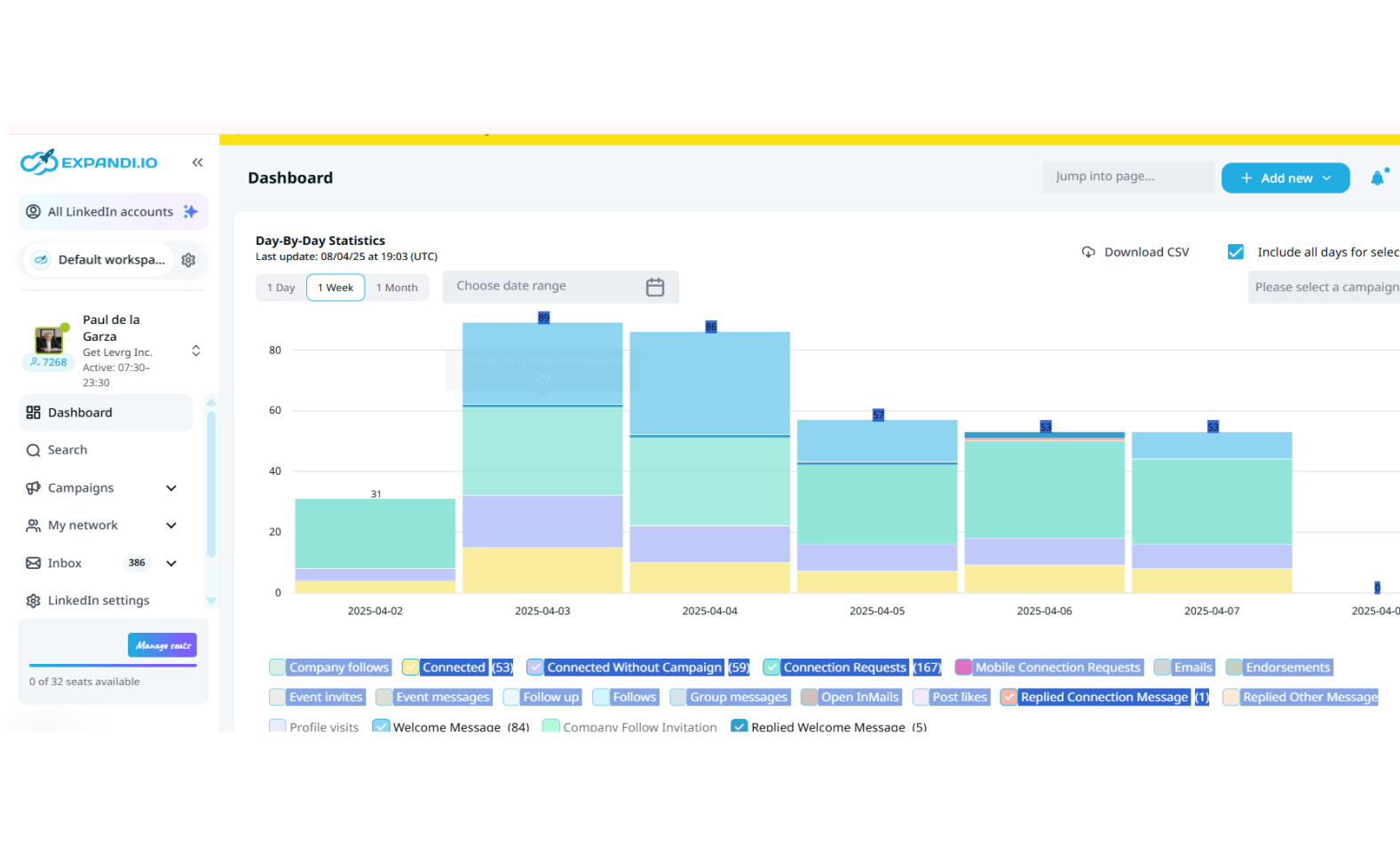The height and width of the screenshot is (853, 1400).
Task: Click the Manage seats button
Action: [x=162, y=645]
